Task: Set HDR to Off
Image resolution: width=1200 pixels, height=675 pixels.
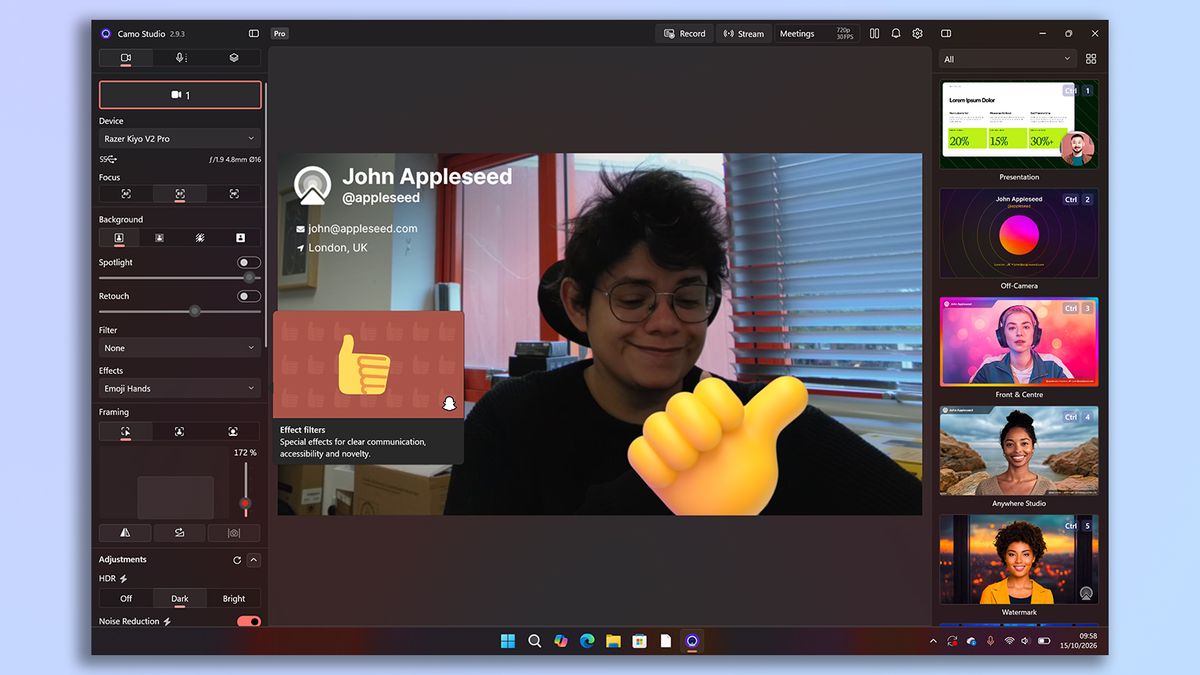Action: tap(126, 599)
